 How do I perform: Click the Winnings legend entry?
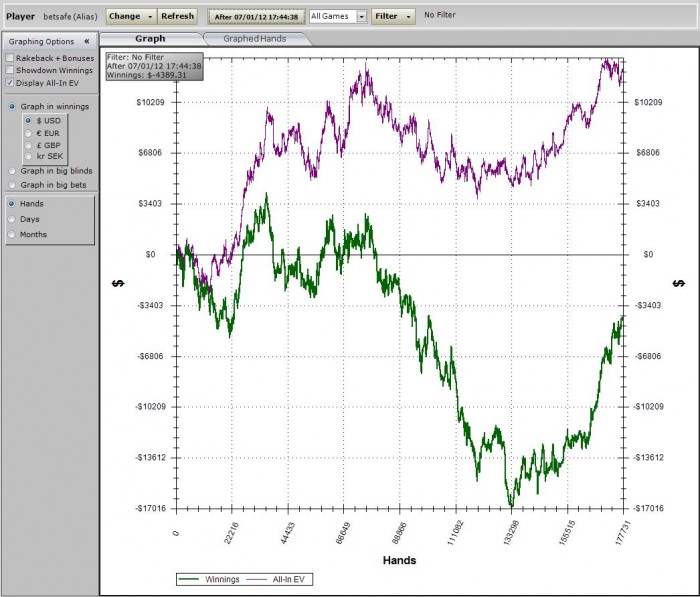point(209,579)
